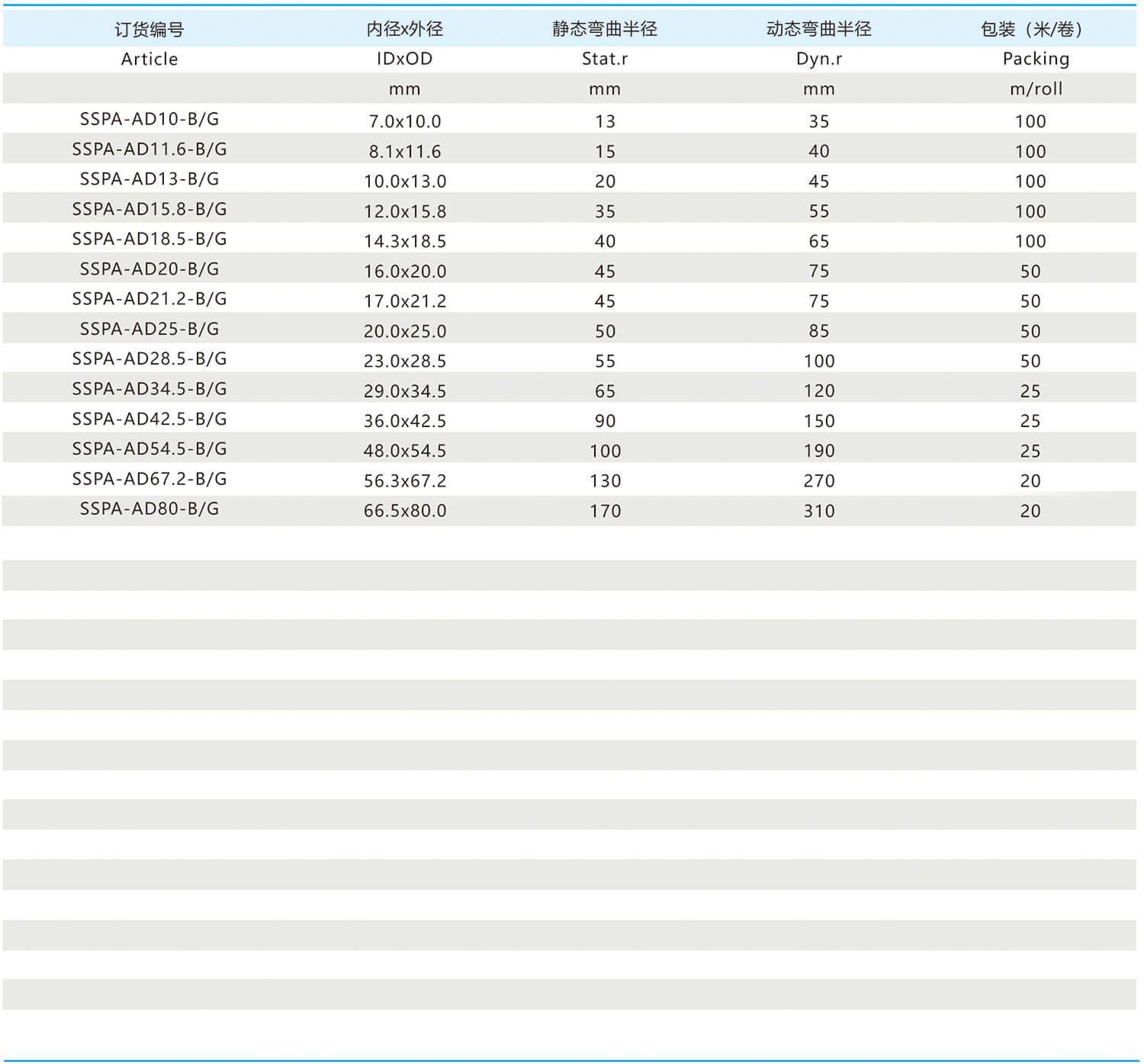Select article SSPA-AD80-B/G in last row
Image resolution: width=1144 pixels, height=1064 pixels.
(x=149, y=509)
